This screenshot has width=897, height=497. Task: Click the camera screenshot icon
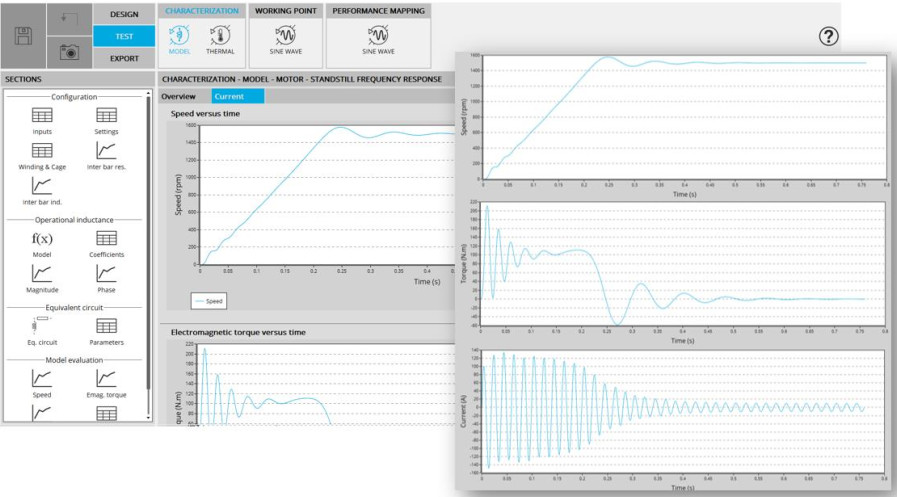click(x=68, y=52)
